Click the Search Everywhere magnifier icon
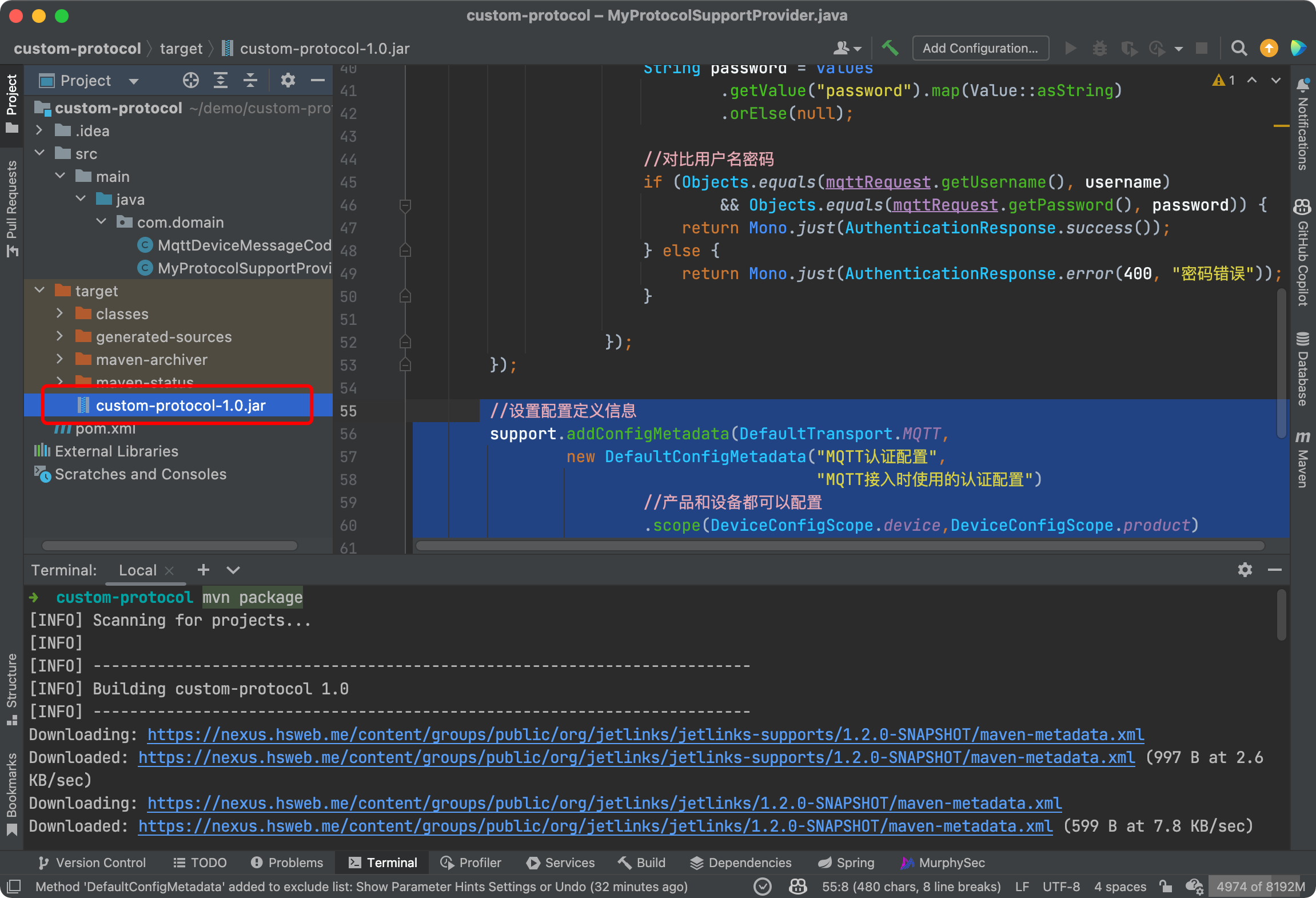This screenshot has width=1316, height=898. pyautogui.click(x=1239, y=48)
